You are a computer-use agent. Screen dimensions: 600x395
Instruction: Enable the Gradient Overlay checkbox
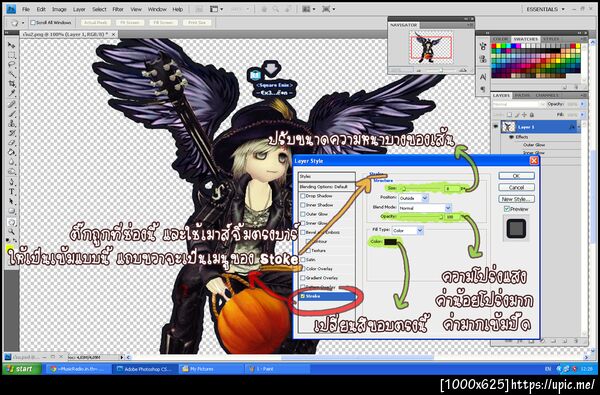click(303, 278)
